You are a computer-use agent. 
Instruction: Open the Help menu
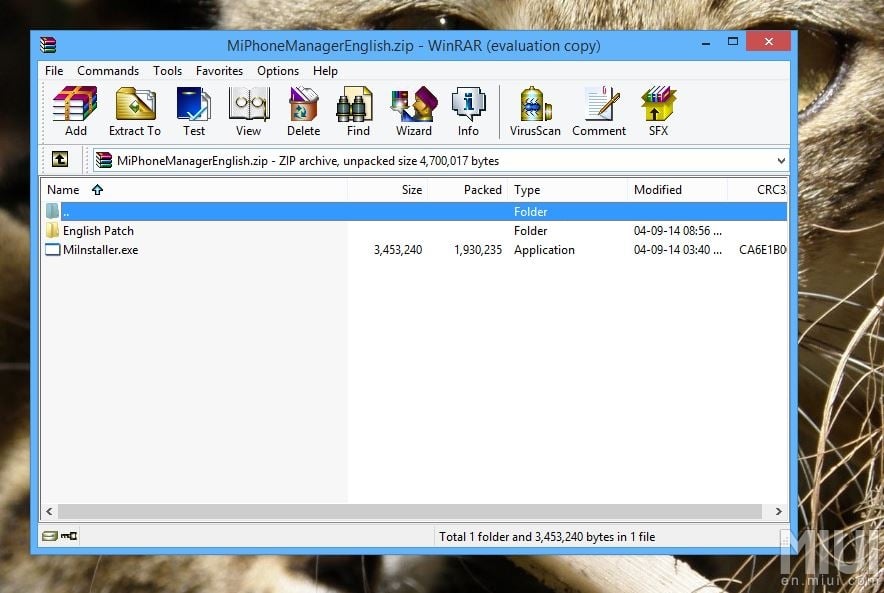click(x=325, y=70)
